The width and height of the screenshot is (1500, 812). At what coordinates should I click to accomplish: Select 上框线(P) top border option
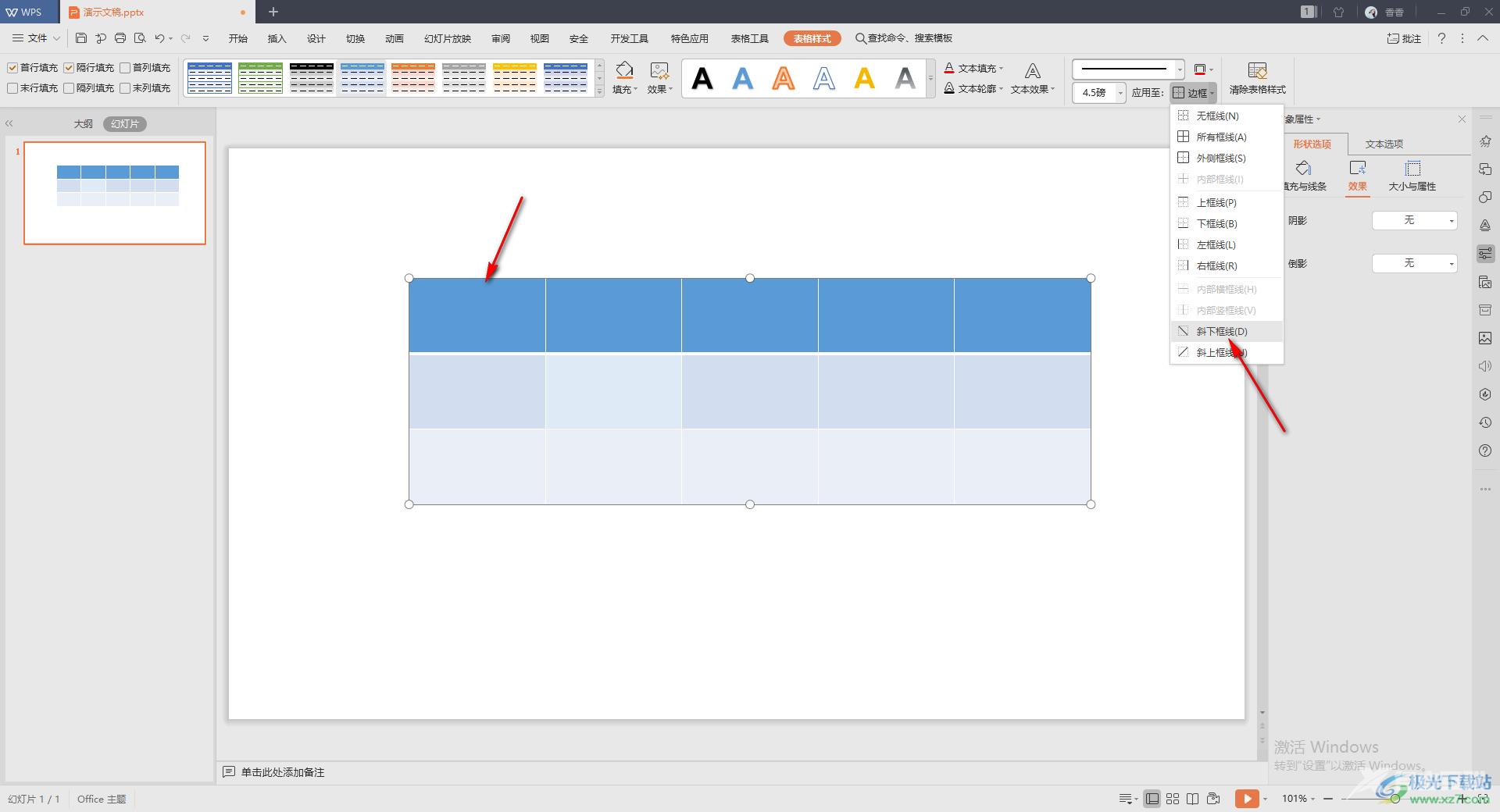click(1227, 202)
